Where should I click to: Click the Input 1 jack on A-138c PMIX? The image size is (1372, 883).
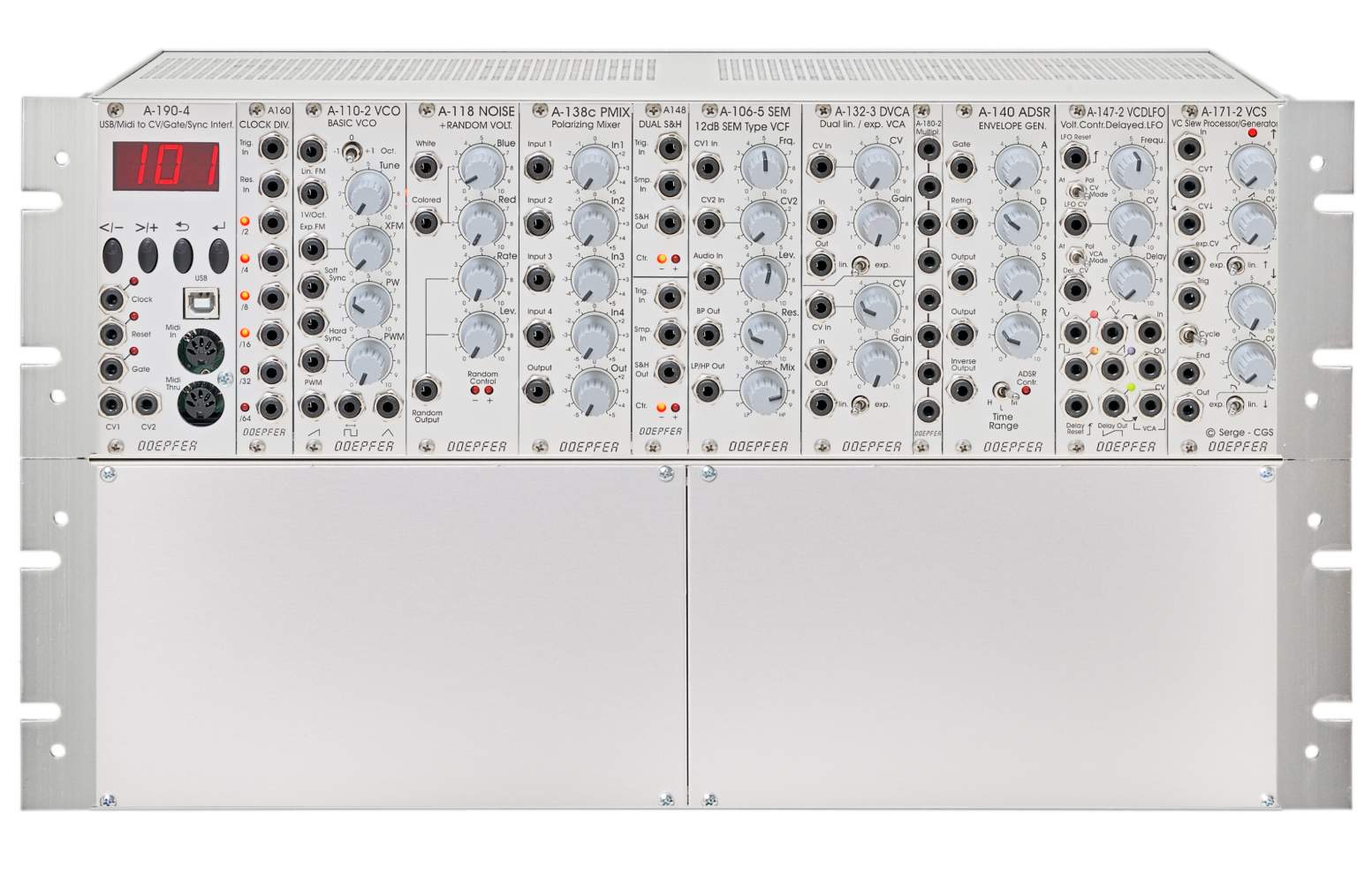coord(539,166)
